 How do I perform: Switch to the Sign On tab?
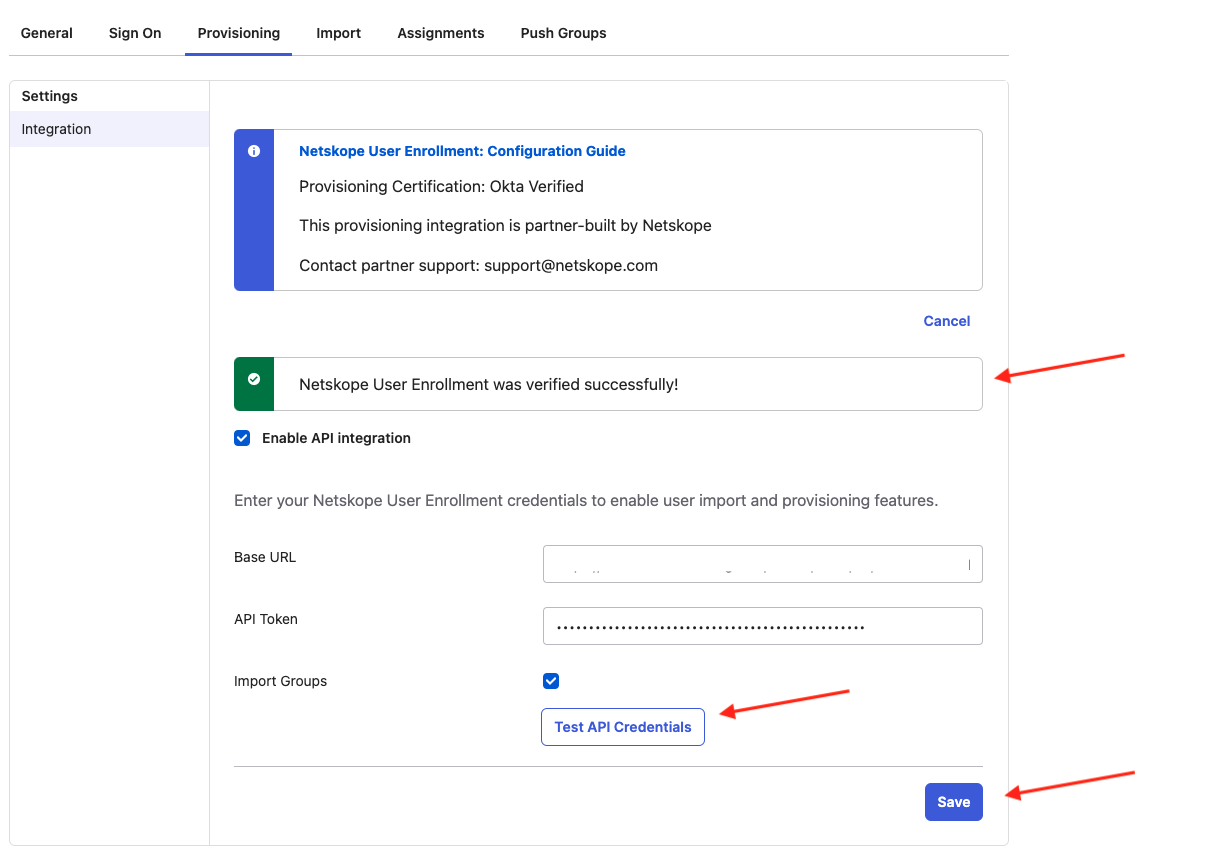pos(135,33)
